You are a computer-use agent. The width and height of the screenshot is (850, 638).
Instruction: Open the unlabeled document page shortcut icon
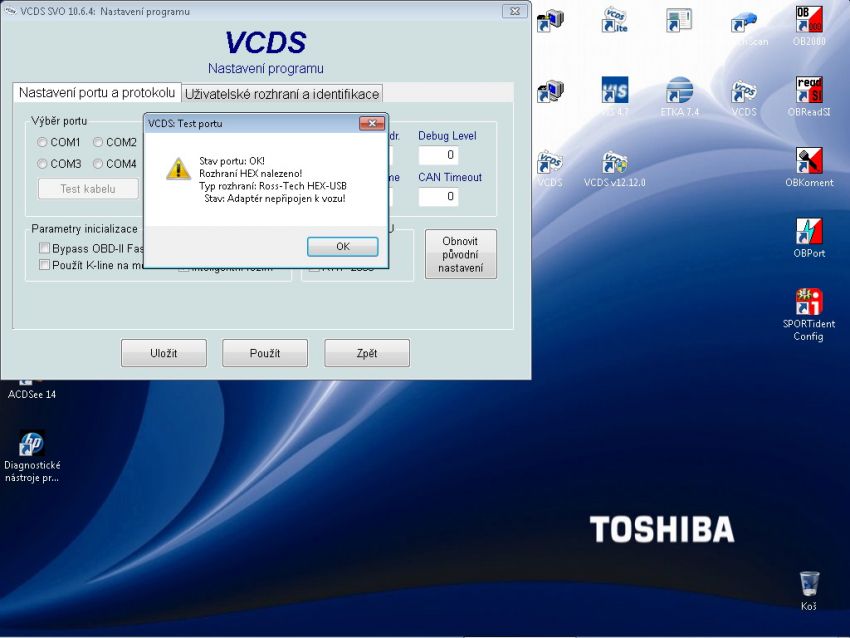[679, 21]
